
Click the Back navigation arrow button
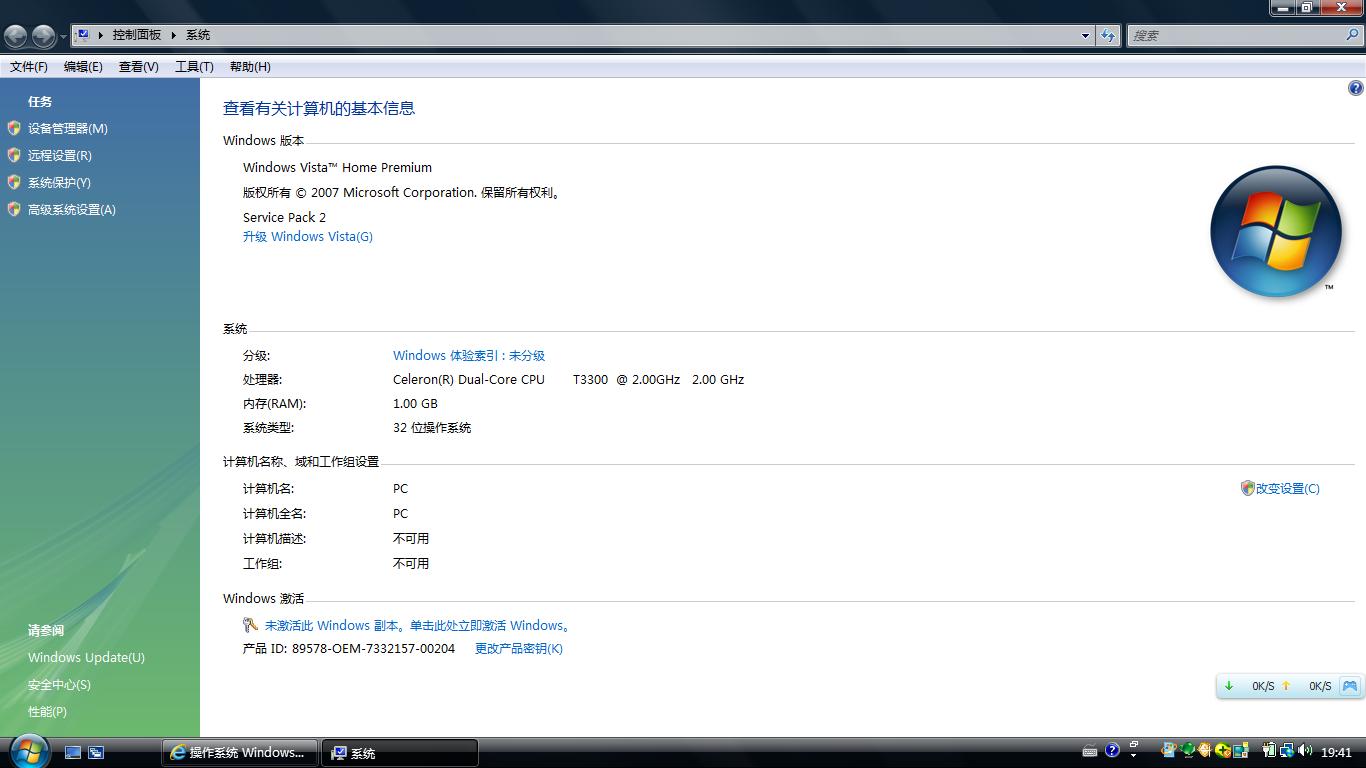point(16,36)
